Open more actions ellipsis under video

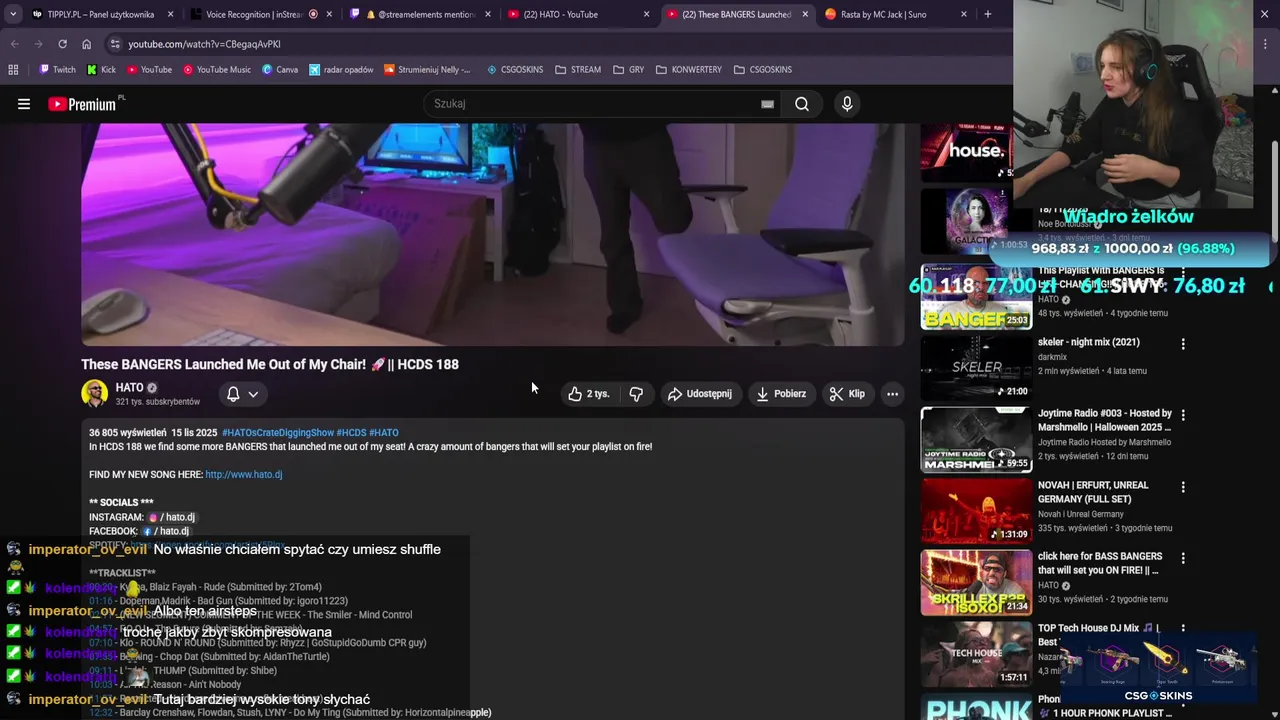point(892,394)
